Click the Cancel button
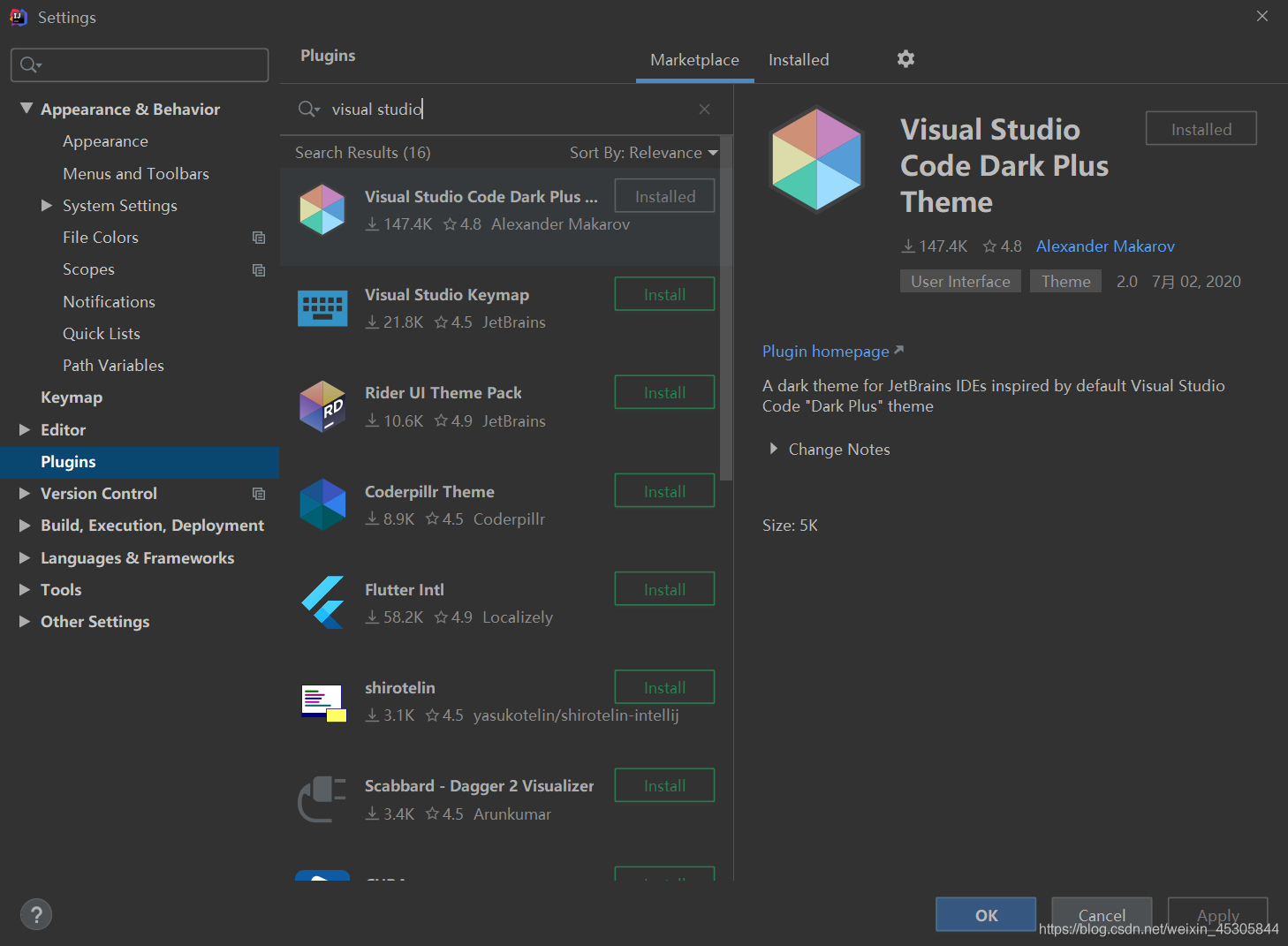The width and height of the screenshot is (1288, 946). coord(1102,915)
